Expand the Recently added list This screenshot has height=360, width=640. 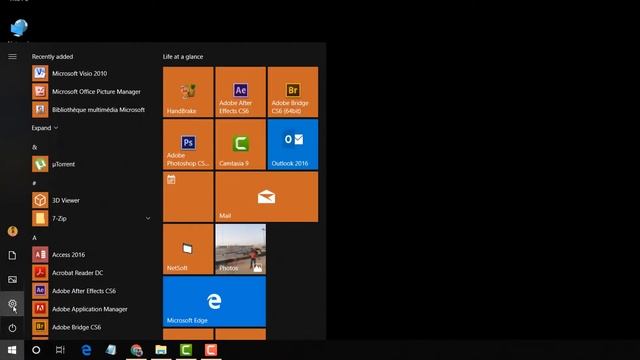(x=45, y=128)
